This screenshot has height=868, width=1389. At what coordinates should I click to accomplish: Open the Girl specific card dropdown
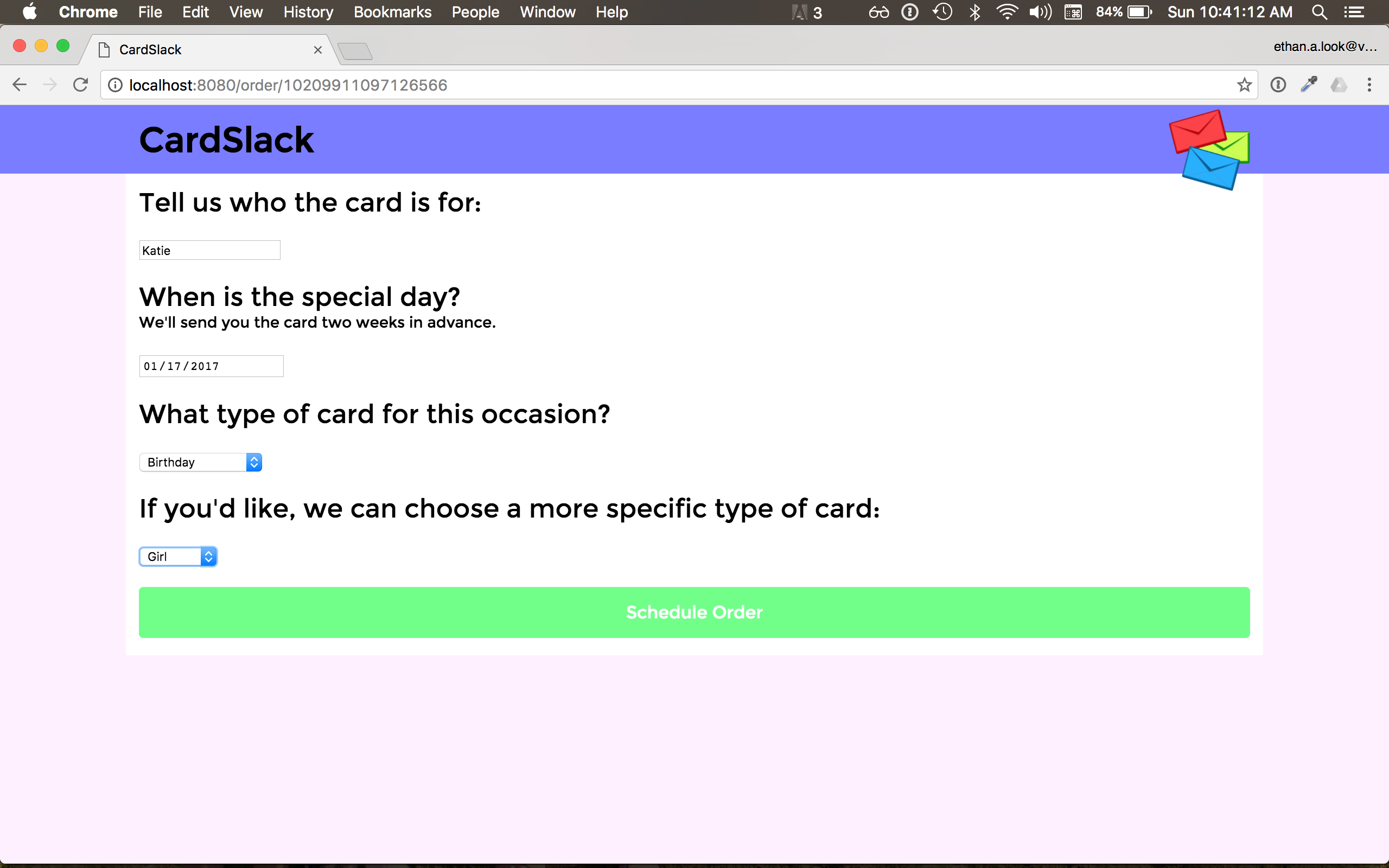(178, 556)
